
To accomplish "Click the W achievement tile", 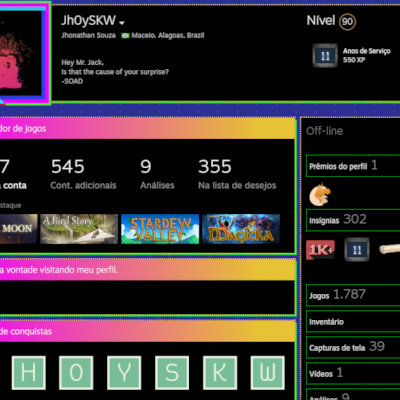I will pos(268,373).
